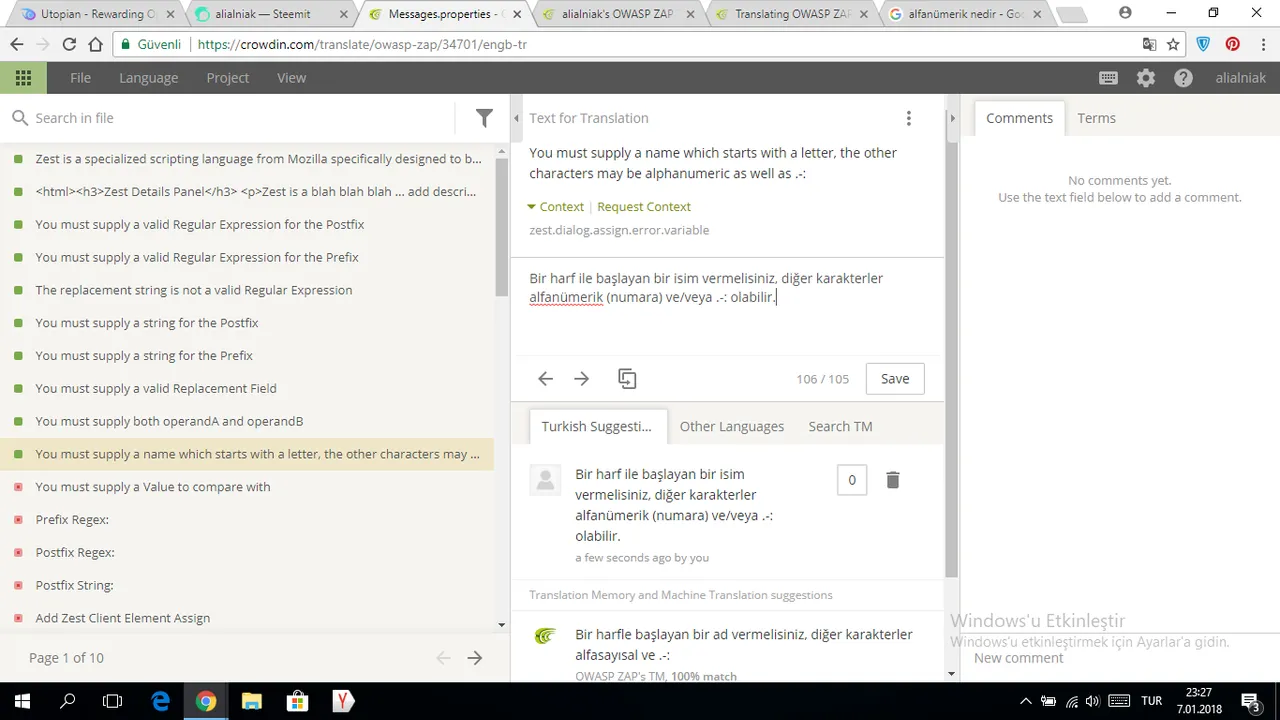Click the TM suggestion 'Bir harfle başlayan bir ad'

coord(744,645)
